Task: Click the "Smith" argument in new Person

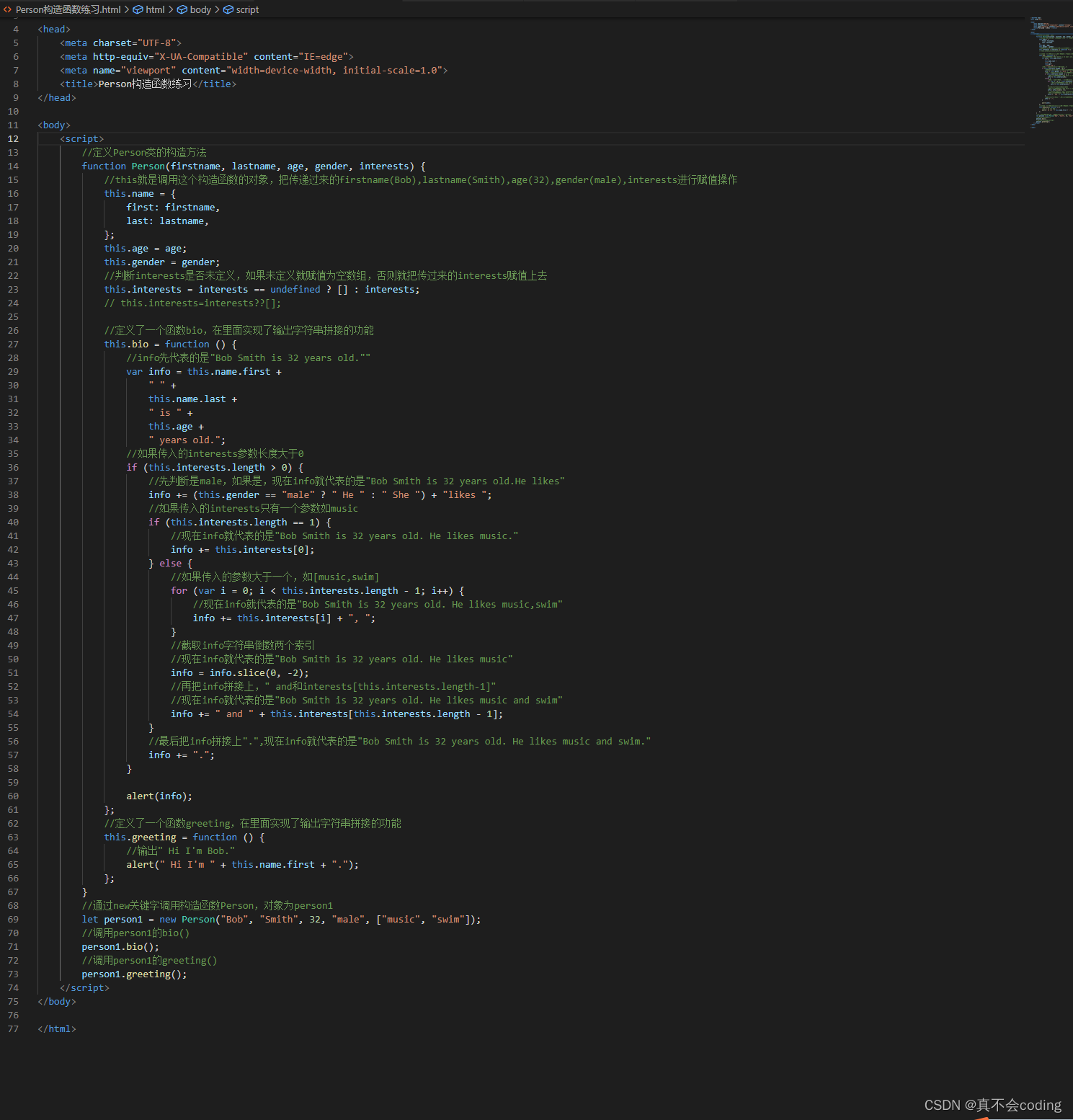Action: 278,919
